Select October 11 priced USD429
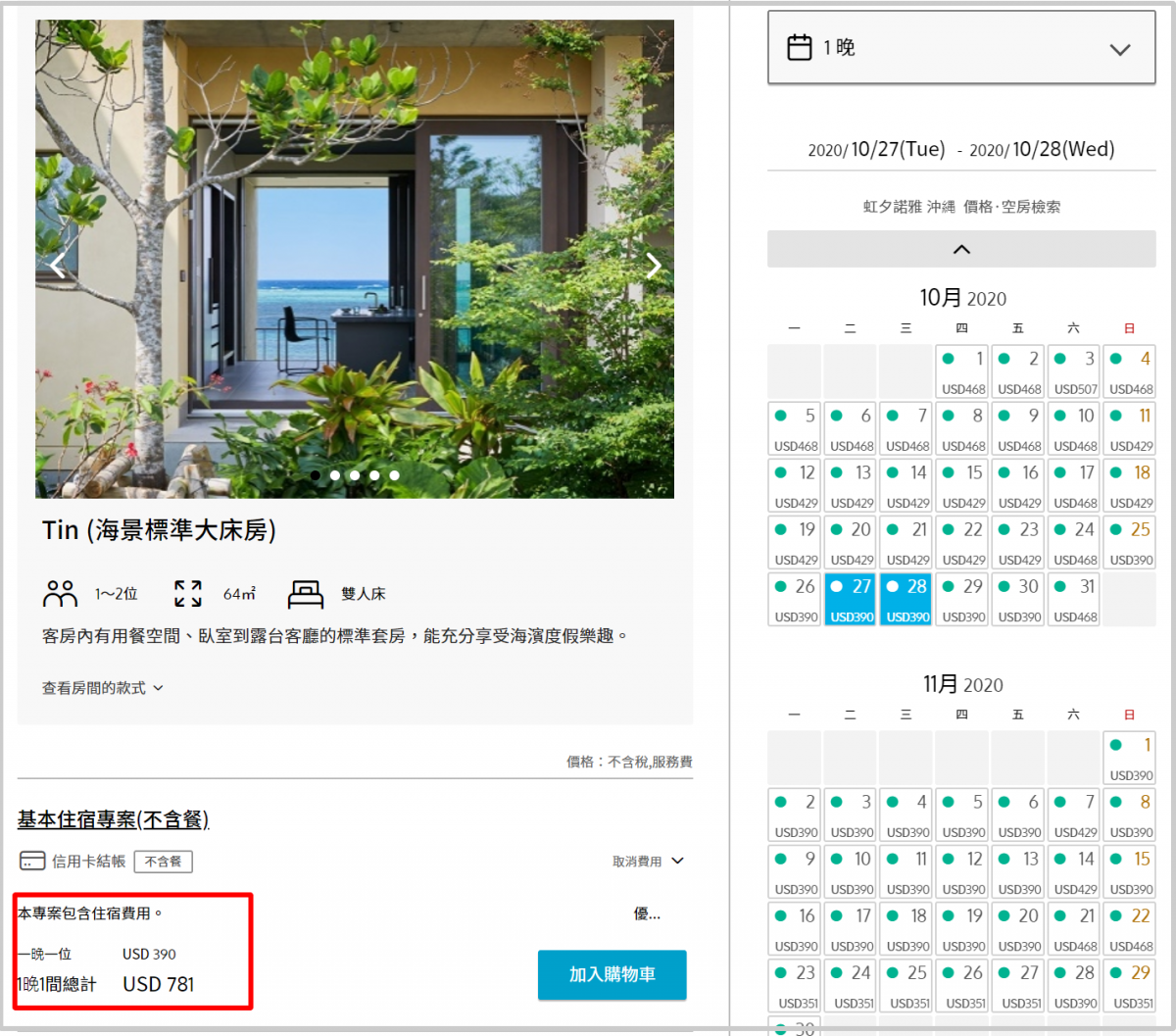This screenshot has height=1036, width=1176. click(1129, 428)
